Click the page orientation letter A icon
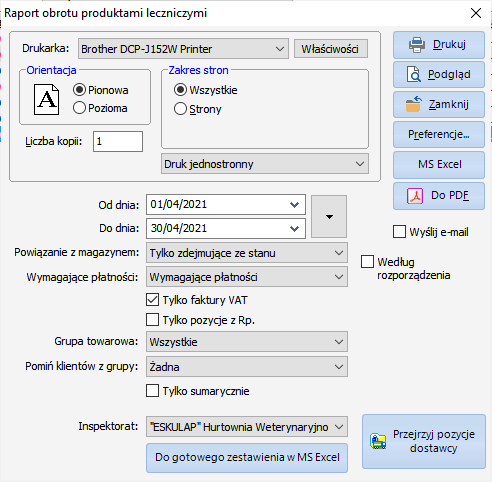 pos(47,99)
